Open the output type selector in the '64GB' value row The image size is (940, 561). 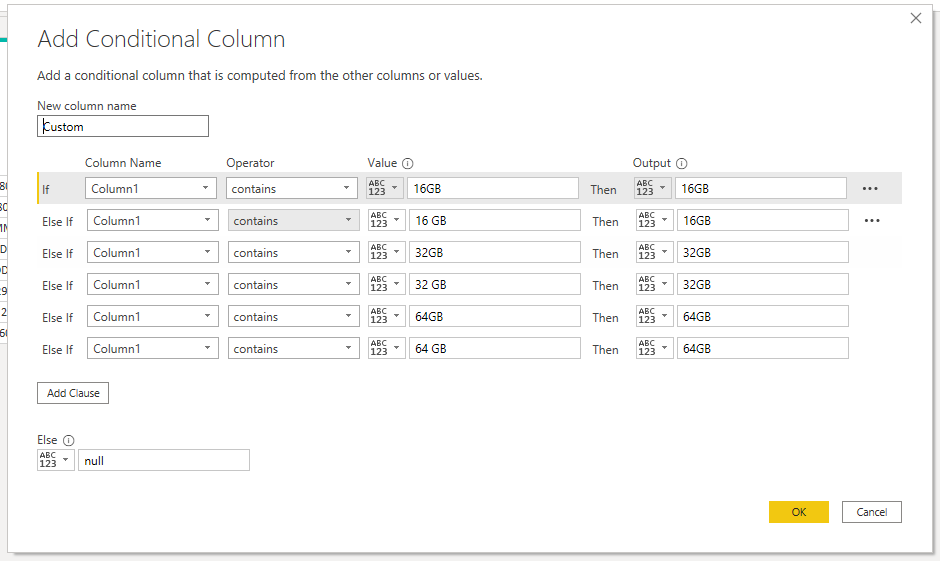pos(655,316)
